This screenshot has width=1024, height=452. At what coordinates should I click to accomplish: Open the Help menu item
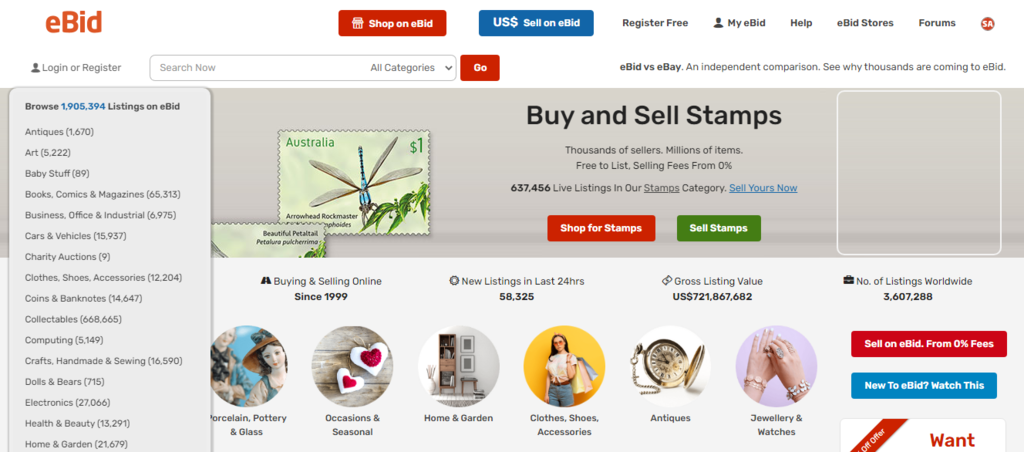pyautogui.click(x=801, y=23)
